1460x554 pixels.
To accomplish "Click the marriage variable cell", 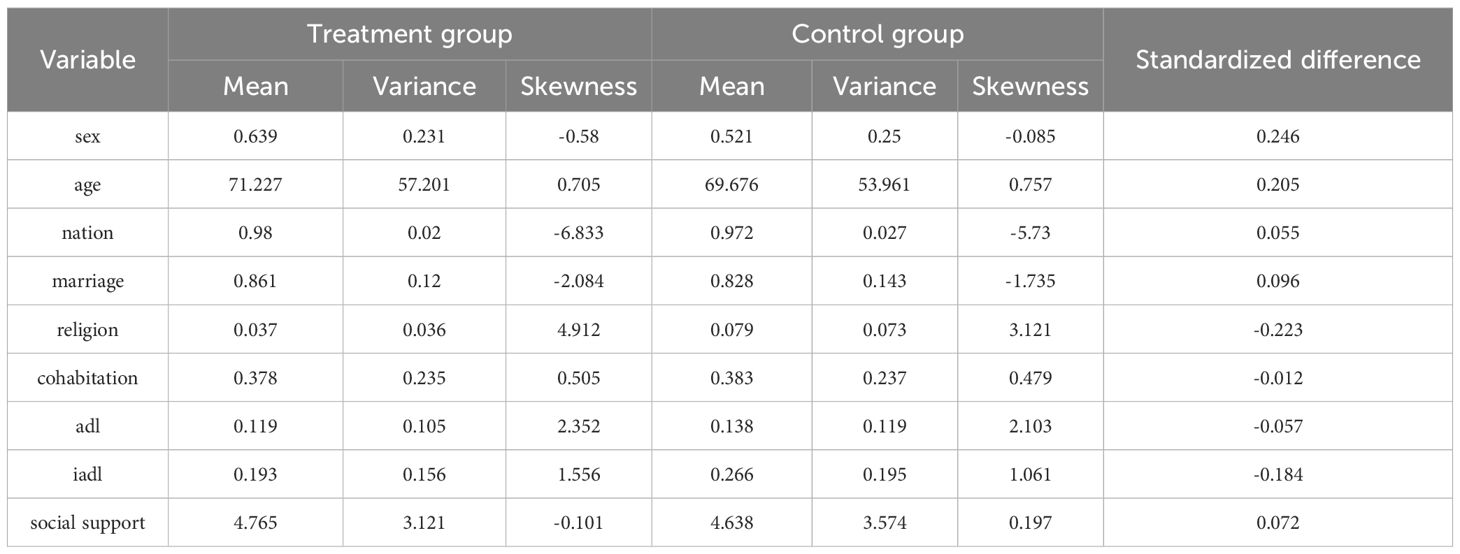I will [87, 281].
